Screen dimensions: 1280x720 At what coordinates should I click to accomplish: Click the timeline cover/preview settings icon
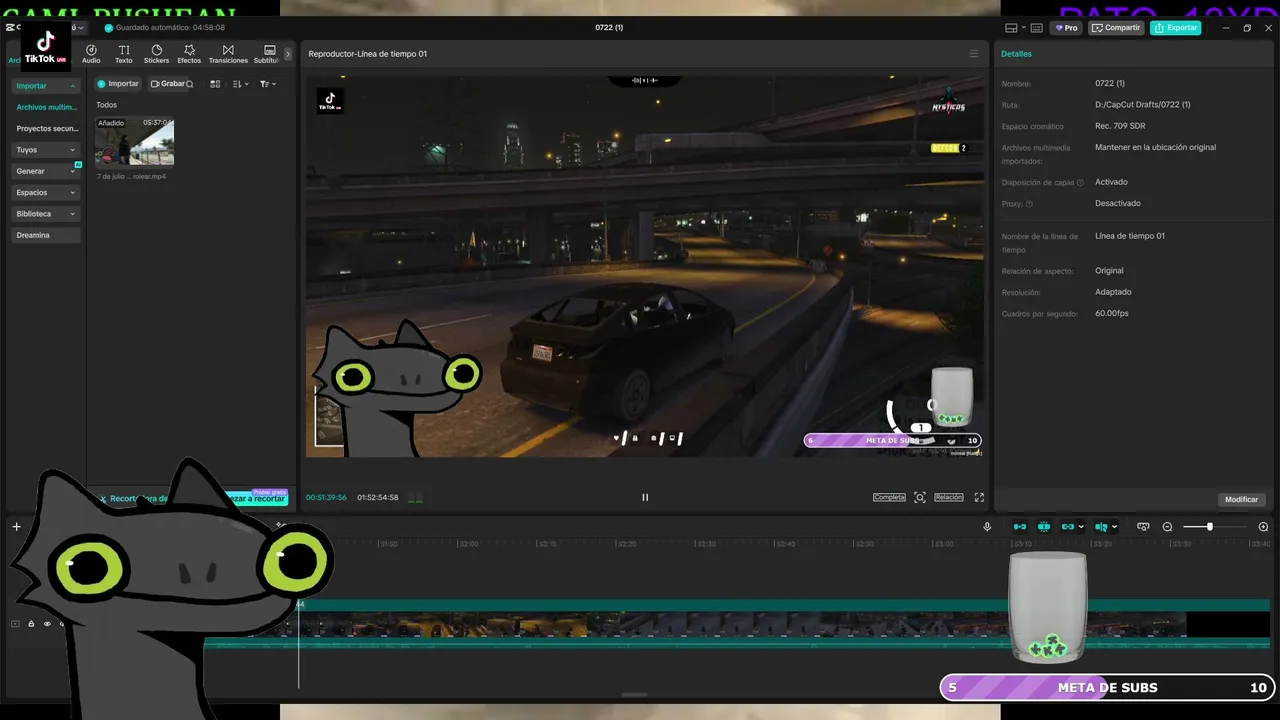coord(1143,527)
